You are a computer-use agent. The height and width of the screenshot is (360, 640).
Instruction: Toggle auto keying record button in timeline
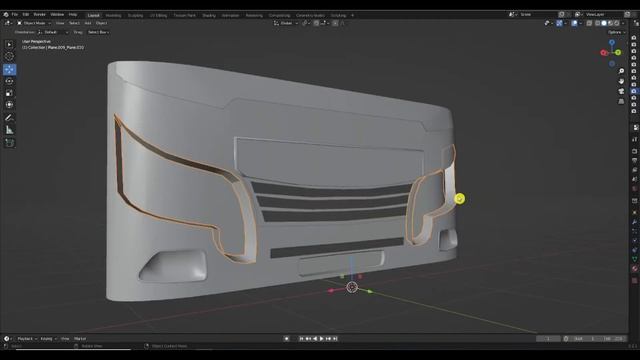coord(287,339)
